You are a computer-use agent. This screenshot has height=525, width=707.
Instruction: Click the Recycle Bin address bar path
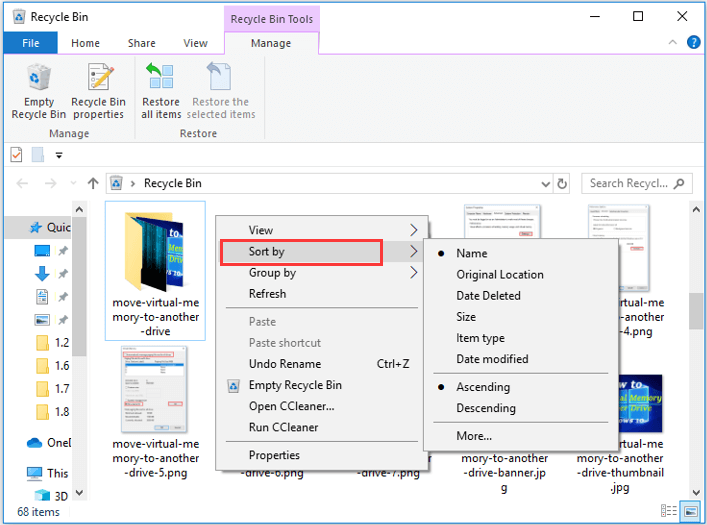coord(173,184)
